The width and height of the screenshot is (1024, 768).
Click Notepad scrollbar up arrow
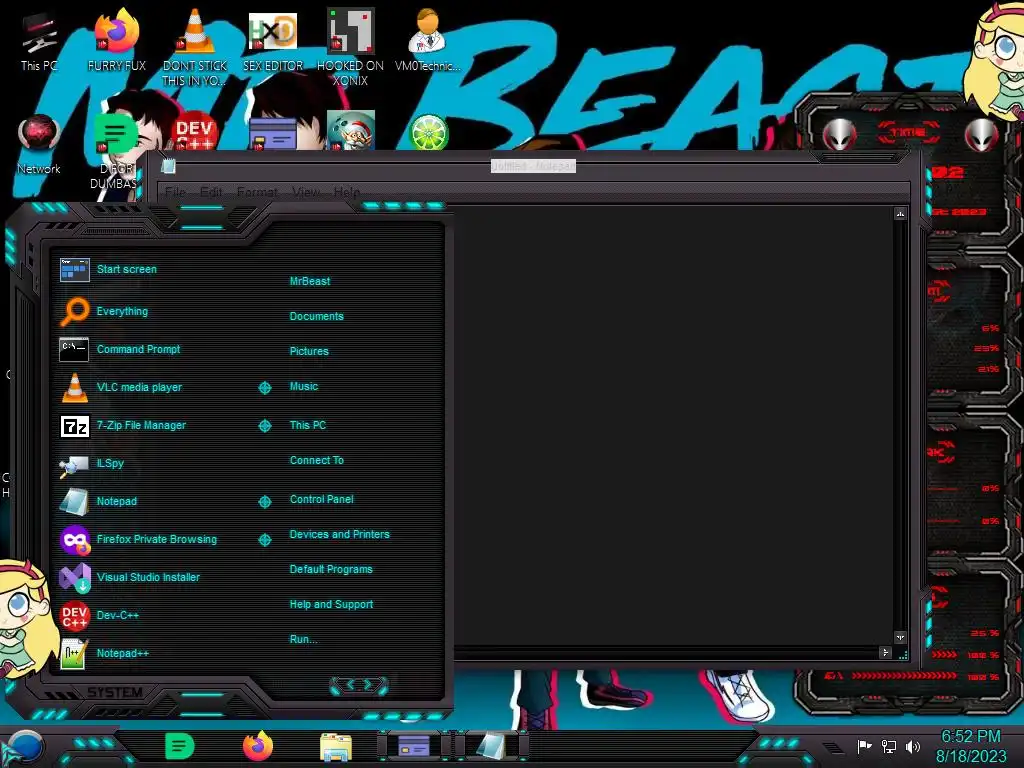[x=901, y=214]
